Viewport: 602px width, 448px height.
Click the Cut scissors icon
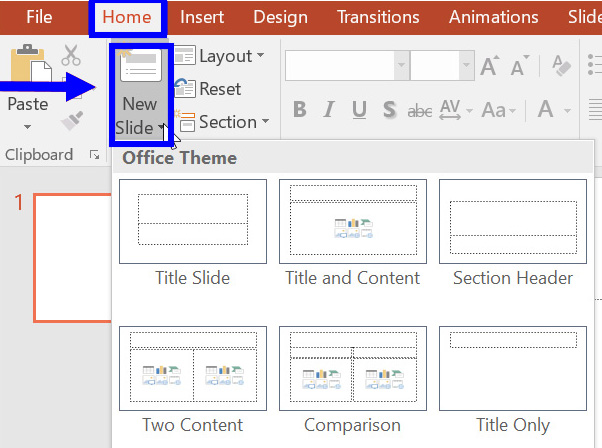(71, 56)
